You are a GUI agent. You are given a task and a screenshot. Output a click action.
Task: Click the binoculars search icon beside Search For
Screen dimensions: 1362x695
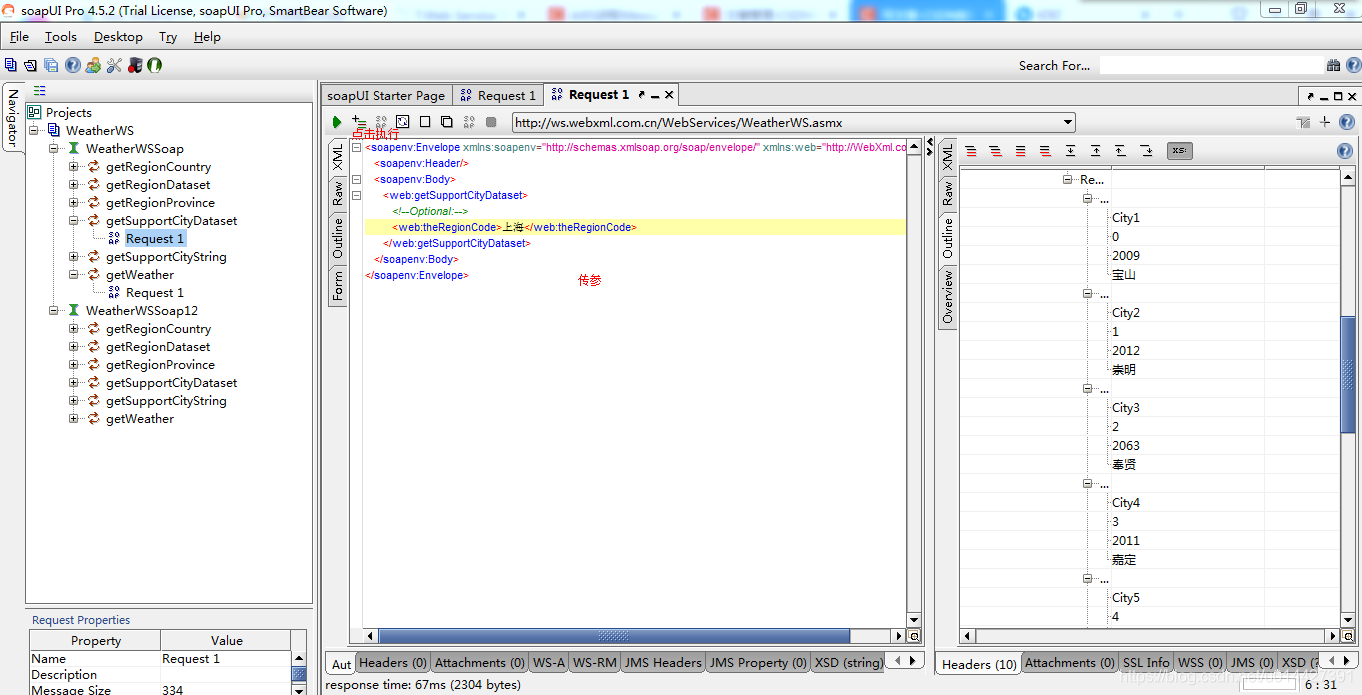pos(1333,65)
